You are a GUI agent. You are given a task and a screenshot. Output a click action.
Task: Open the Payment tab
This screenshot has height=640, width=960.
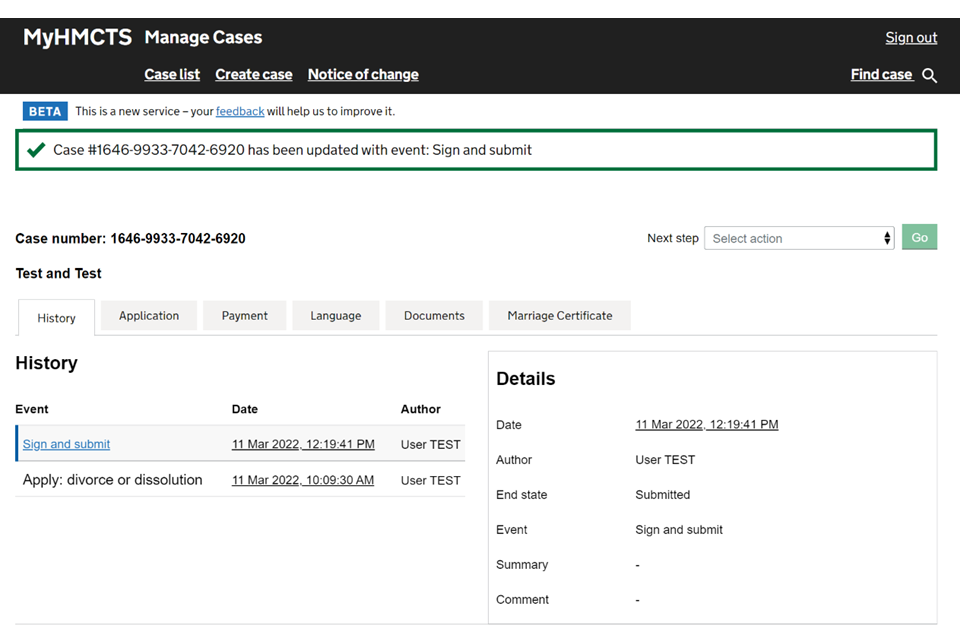point(245,316)
